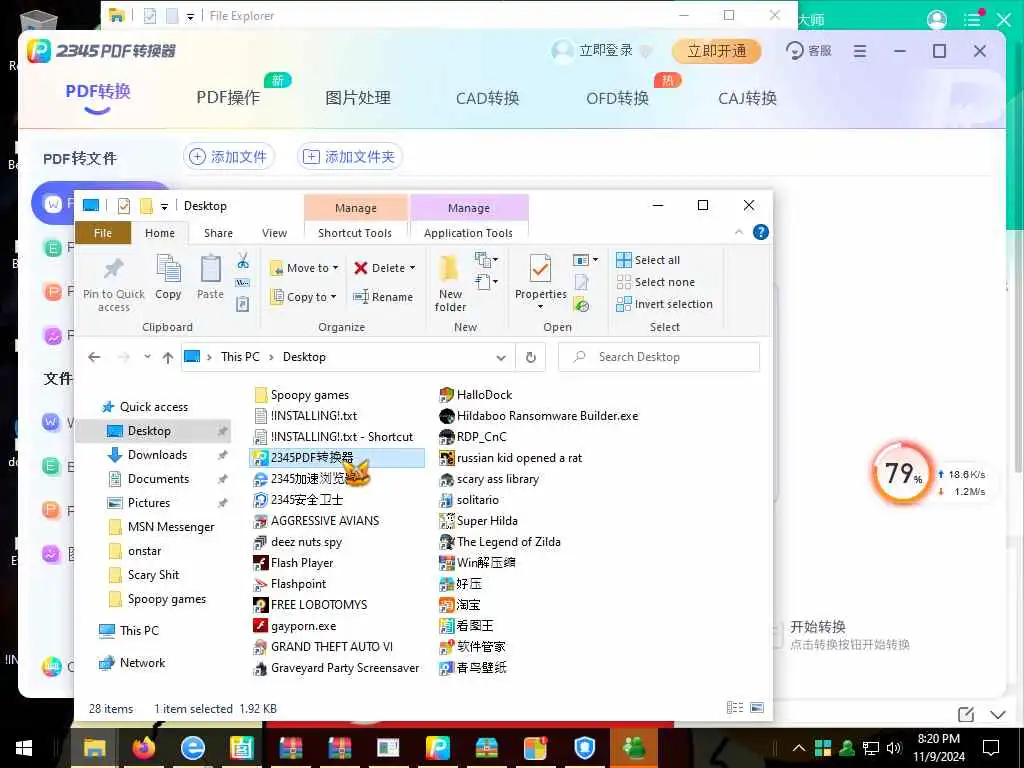The height and width of the screenshot is (768, 1024).
Task: Click the Internet Explorer taskbar icon
Action: [x=193, y=748]
